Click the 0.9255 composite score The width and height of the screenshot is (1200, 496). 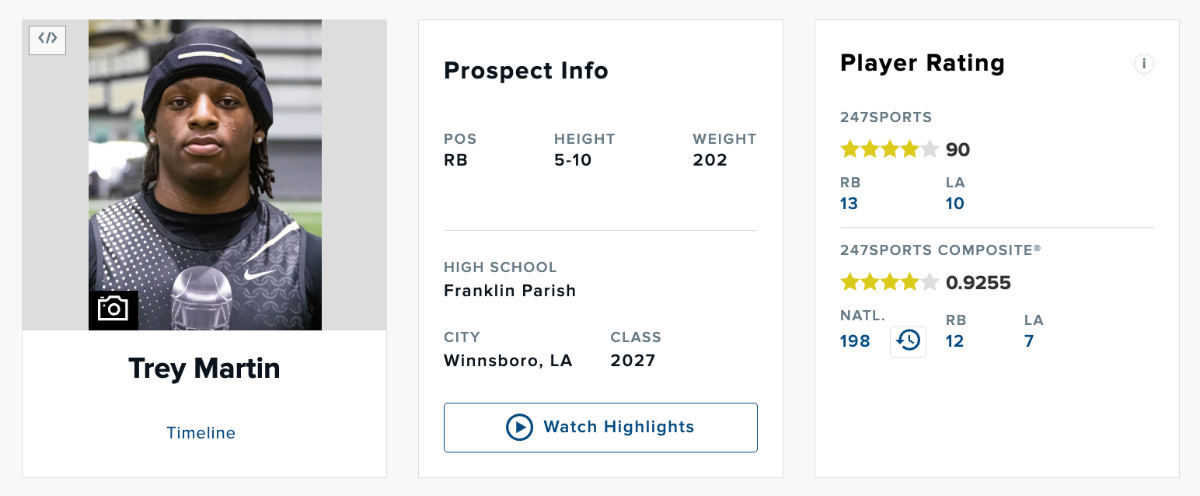click(979, 283)
